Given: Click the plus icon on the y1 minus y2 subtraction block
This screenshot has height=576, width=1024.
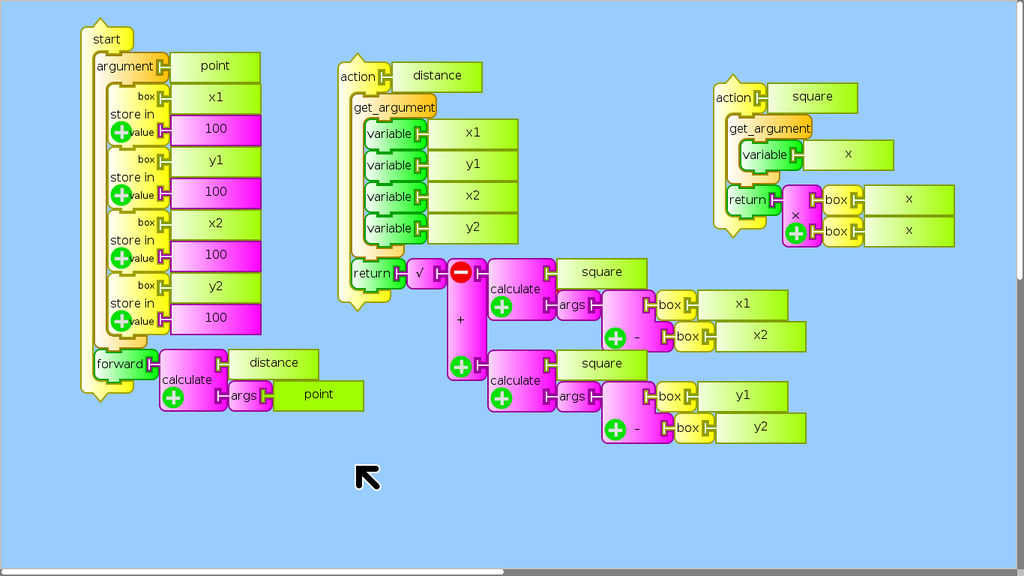Looking at the screenshot, I should [615, 430].
